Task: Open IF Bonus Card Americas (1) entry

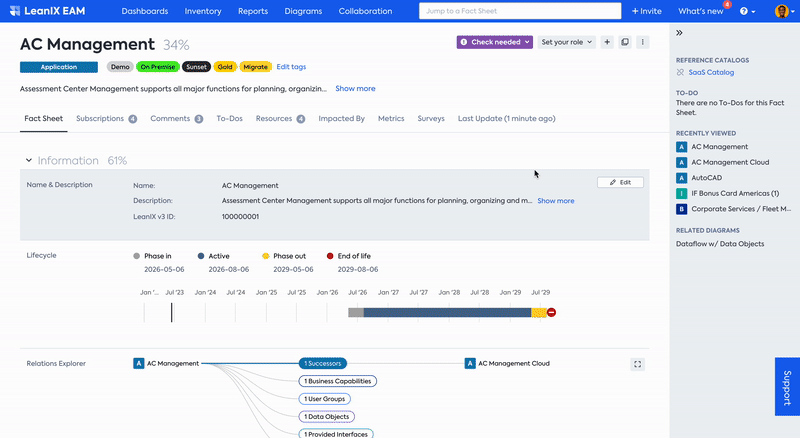Action: tap(728, 193)
